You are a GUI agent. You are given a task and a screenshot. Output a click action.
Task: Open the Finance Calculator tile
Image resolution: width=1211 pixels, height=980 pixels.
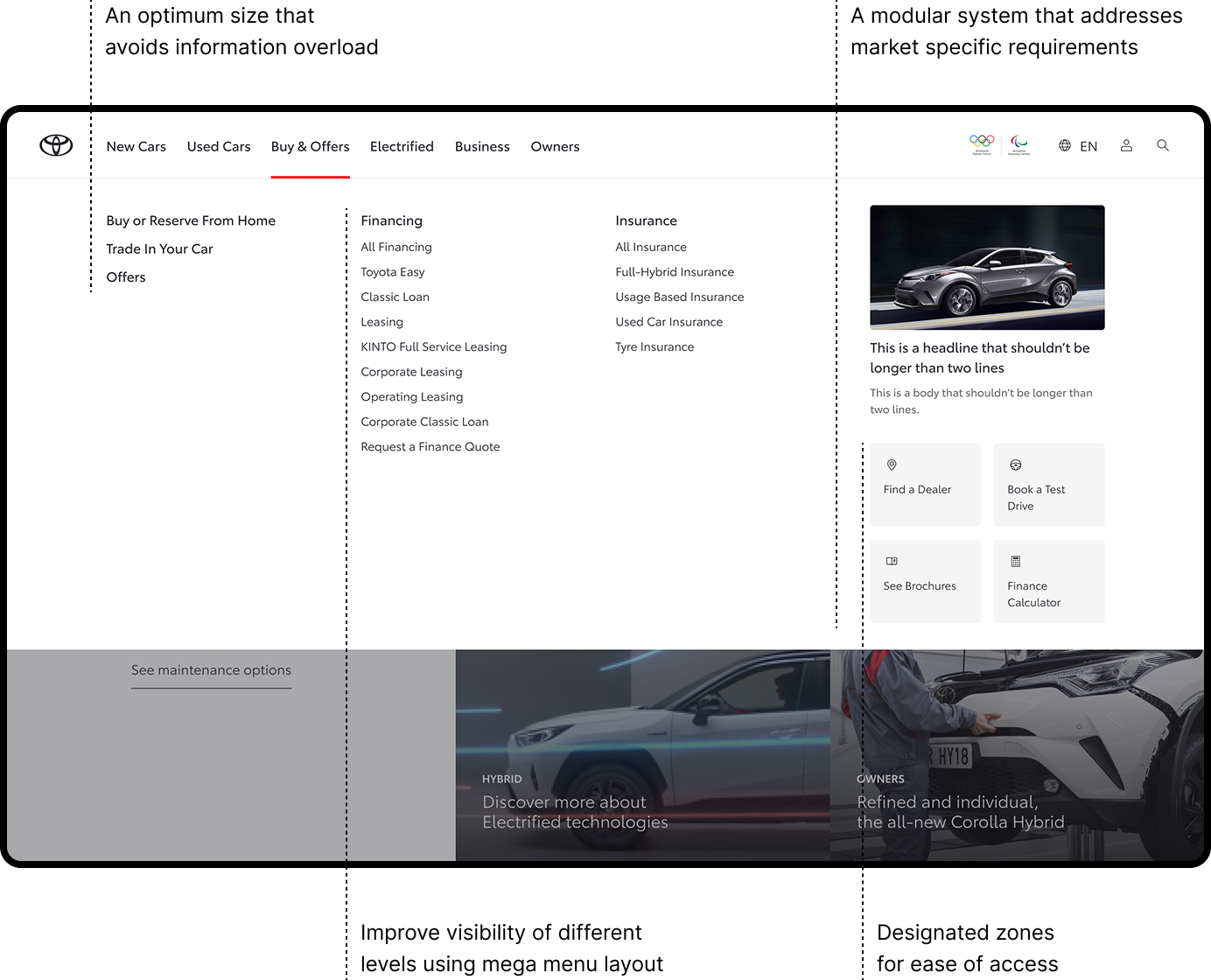pyautogui.click(x=1048, y=581)
